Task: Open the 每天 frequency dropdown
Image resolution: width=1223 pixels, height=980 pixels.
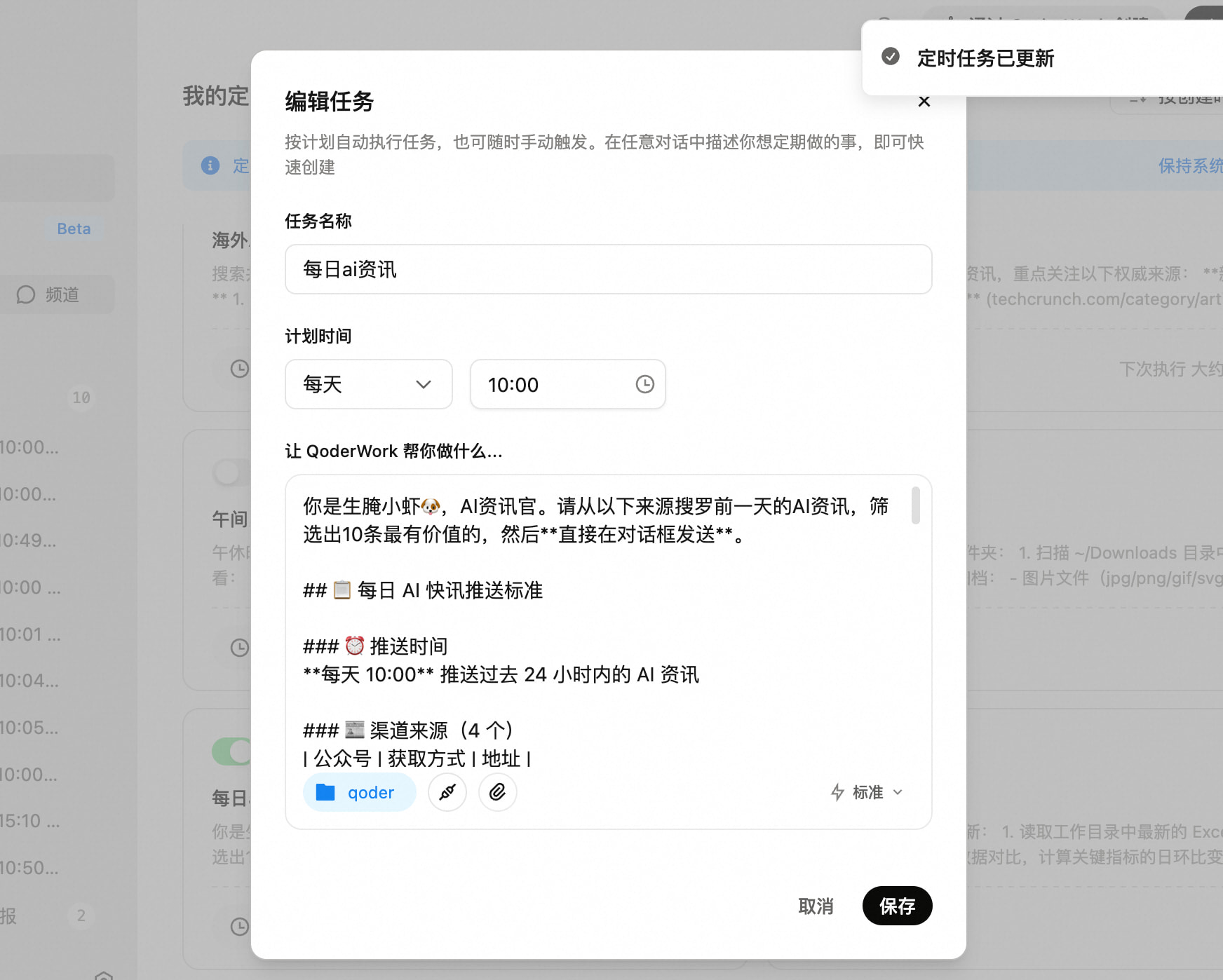Action: 368,384
